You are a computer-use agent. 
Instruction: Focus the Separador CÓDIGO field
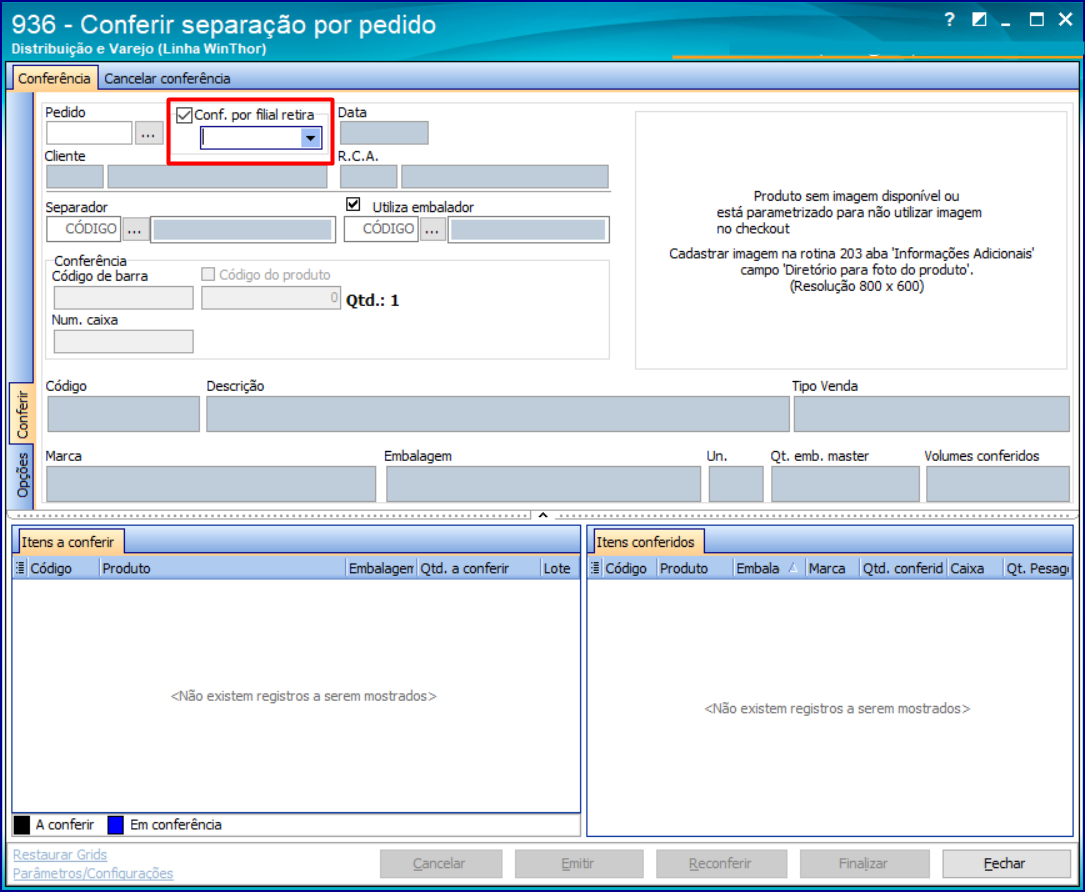tap(84, 229)
